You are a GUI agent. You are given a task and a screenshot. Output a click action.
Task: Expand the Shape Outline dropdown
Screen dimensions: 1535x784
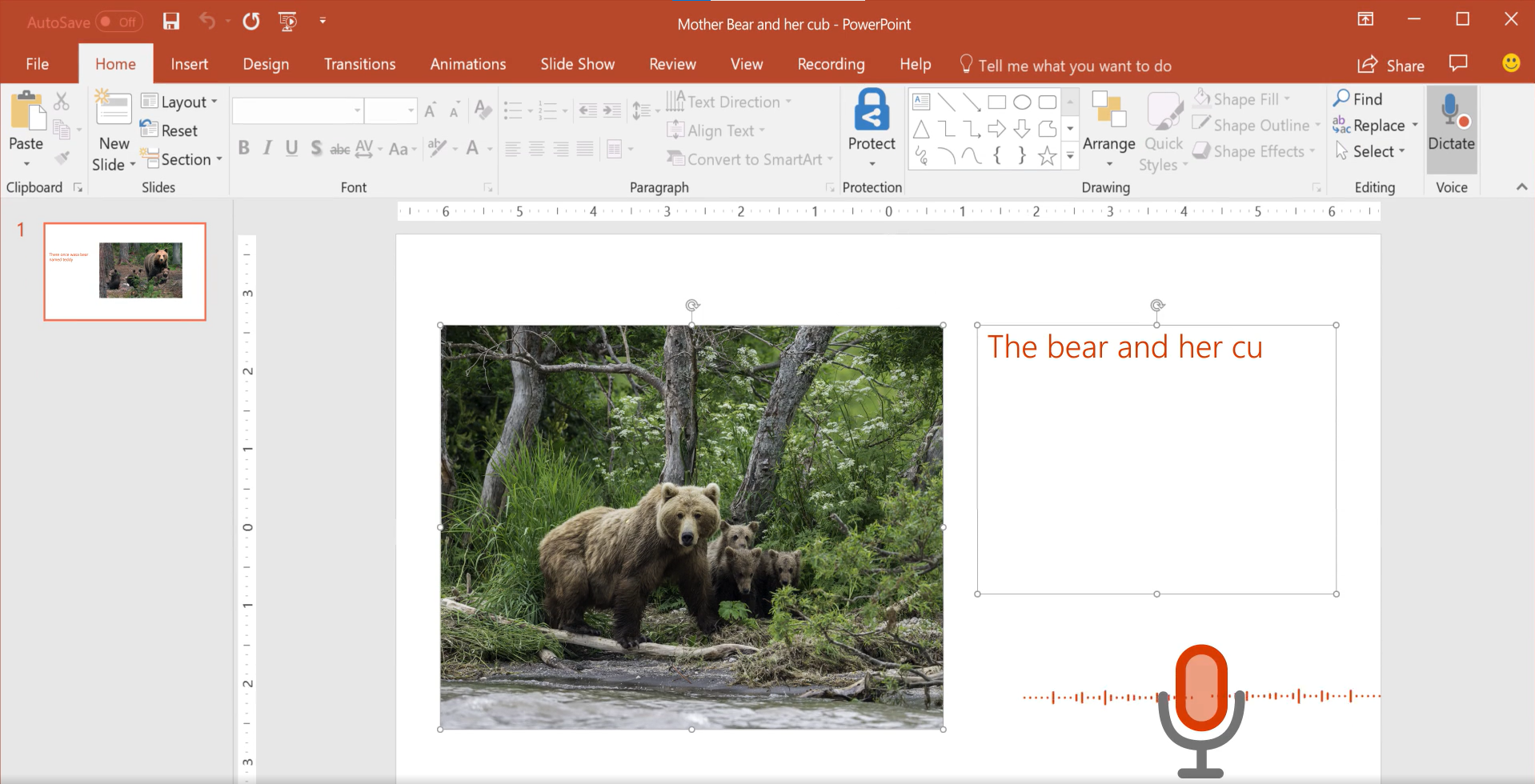tap(1317, 125)
